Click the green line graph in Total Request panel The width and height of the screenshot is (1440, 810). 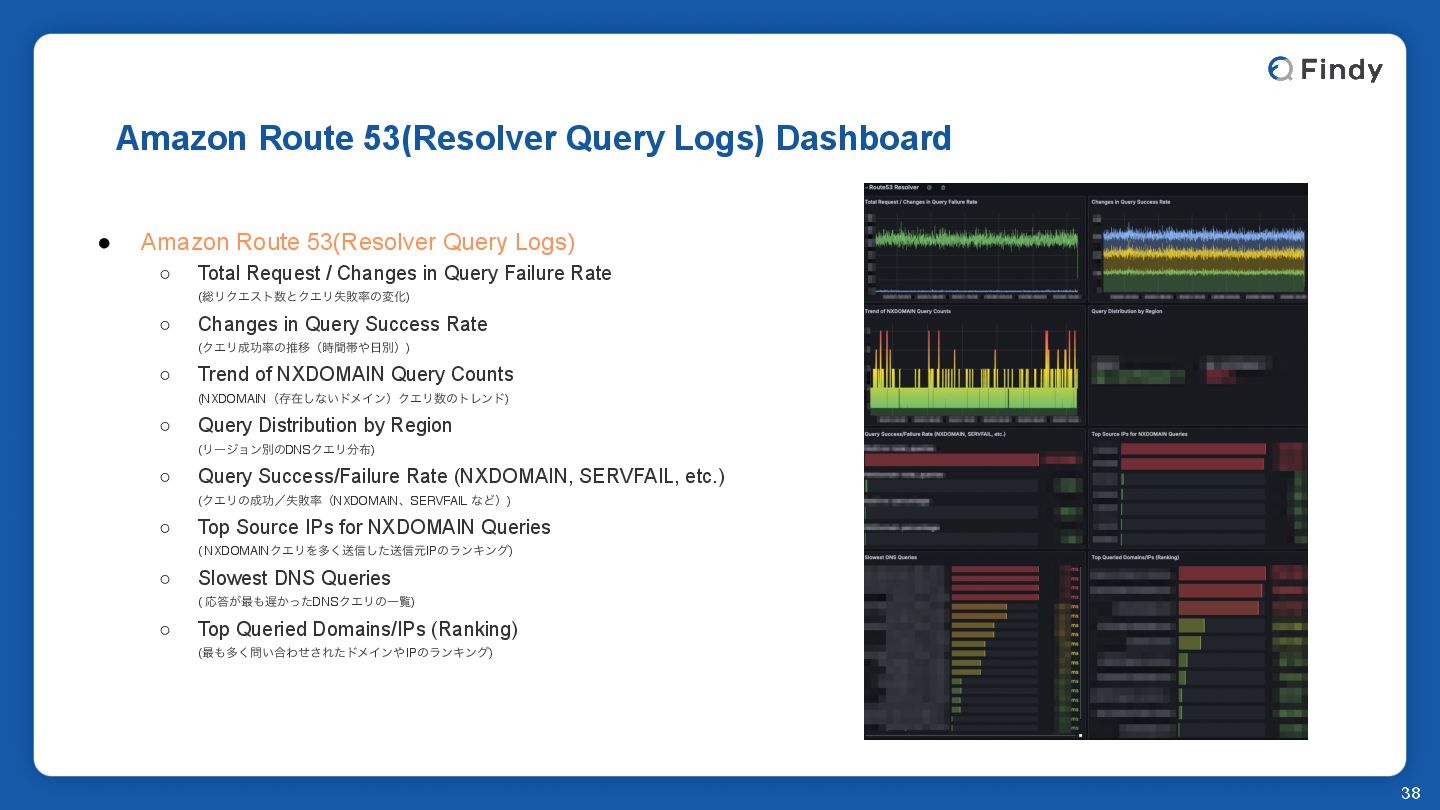pyautogui.click(x=975, y=239)
